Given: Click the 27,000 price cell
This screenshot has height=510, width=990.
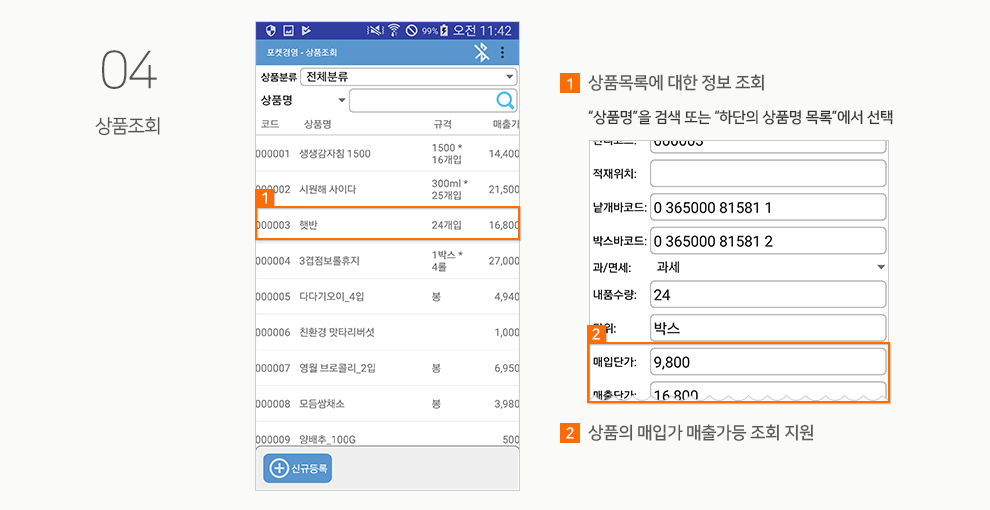Looking at the screenshot, I should point(504,261).
